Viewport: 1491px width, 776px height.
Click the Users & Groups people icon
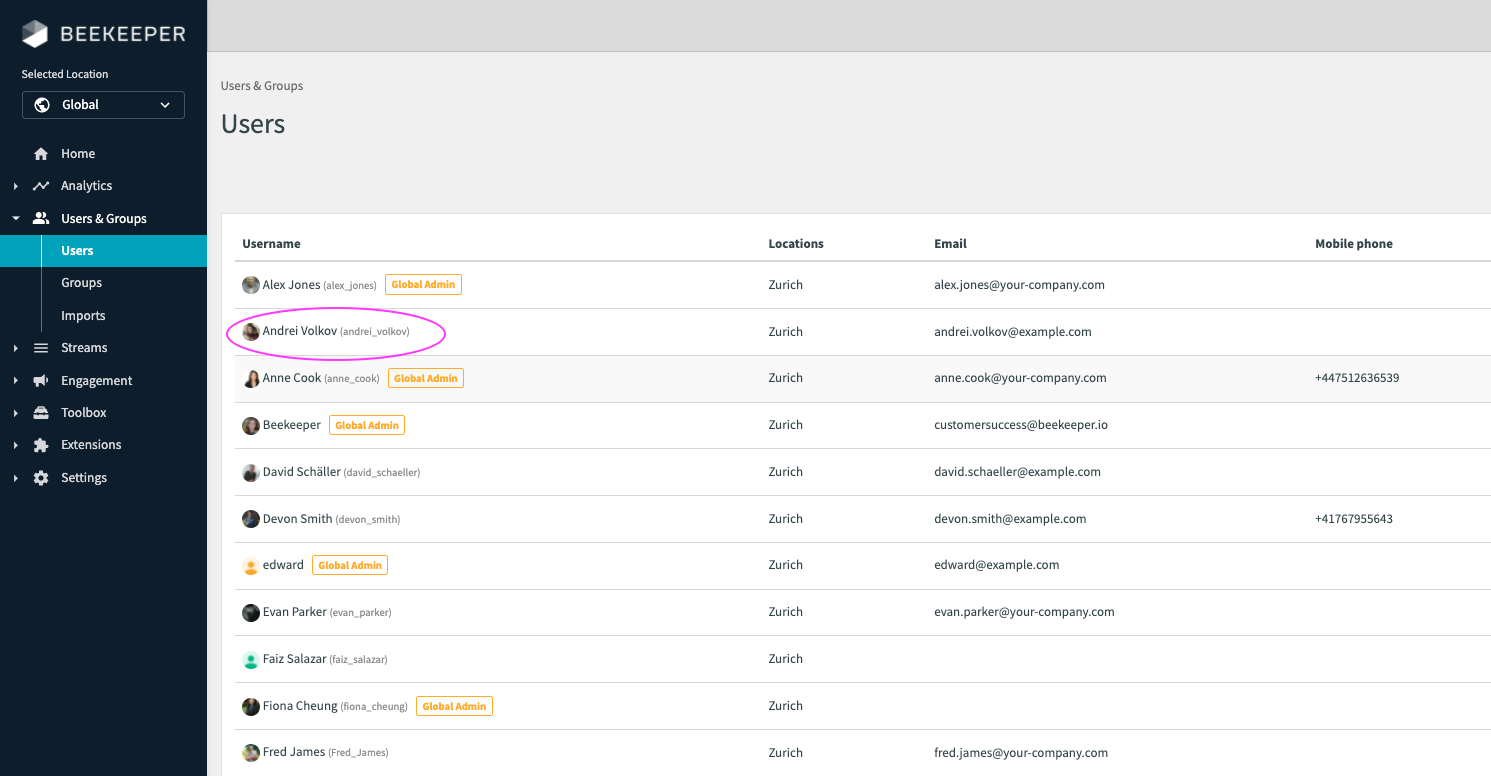click(40, 217)
